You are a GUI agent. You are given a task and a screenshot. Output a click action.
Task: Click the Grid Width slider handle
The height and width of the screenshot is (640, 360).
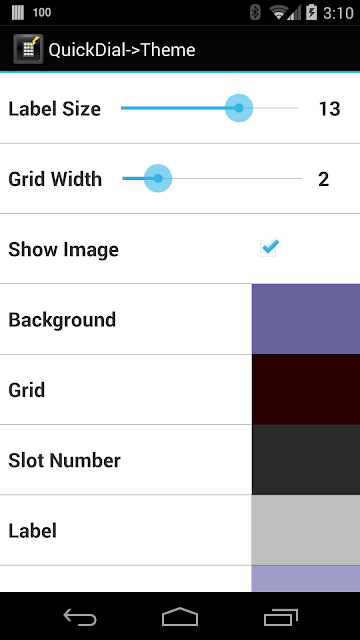(158, 178)
